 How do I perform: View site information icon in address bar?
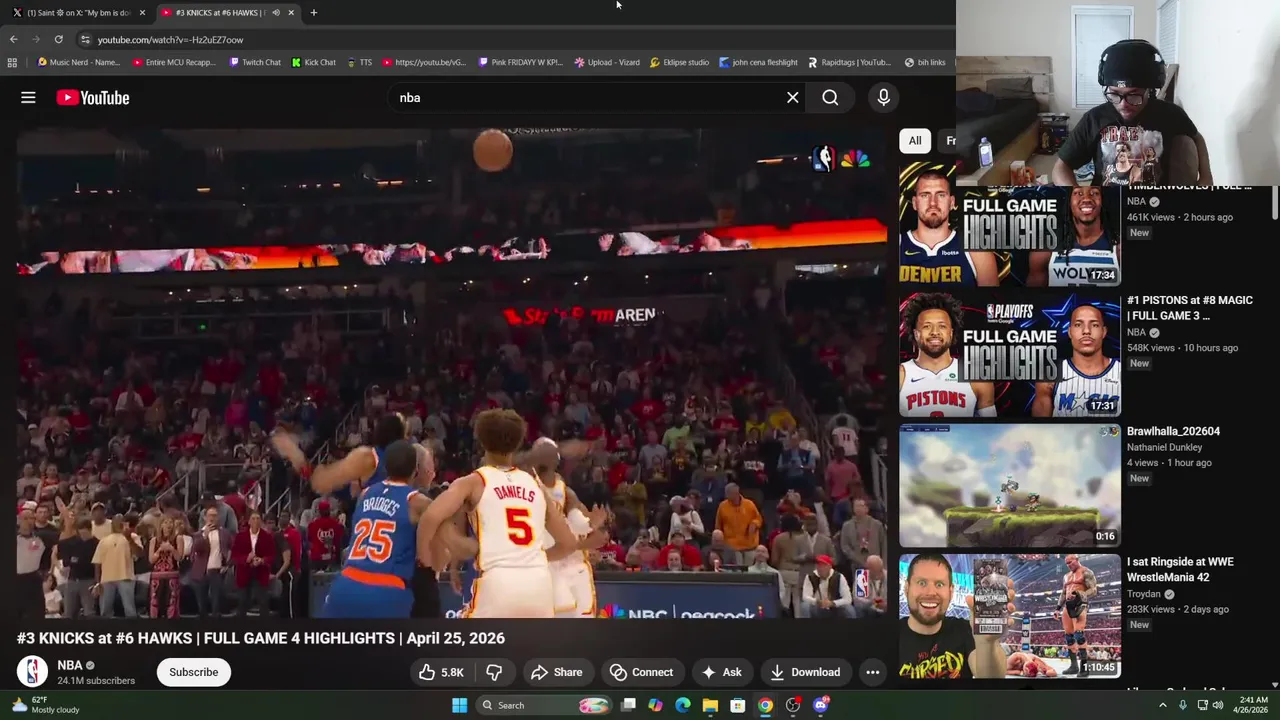pyautogui.click(x=85, y=39)
